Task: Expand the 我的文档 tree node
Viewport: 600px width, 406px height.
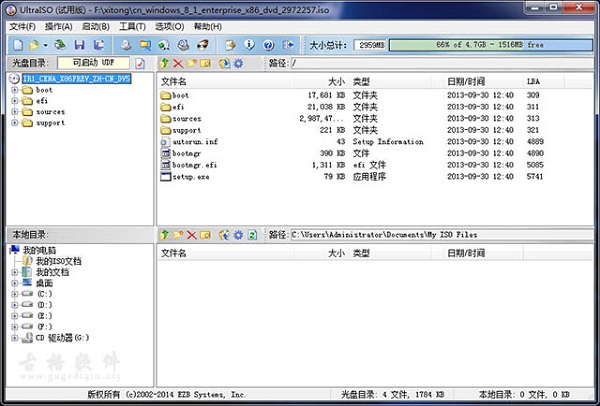Action: 15,272
